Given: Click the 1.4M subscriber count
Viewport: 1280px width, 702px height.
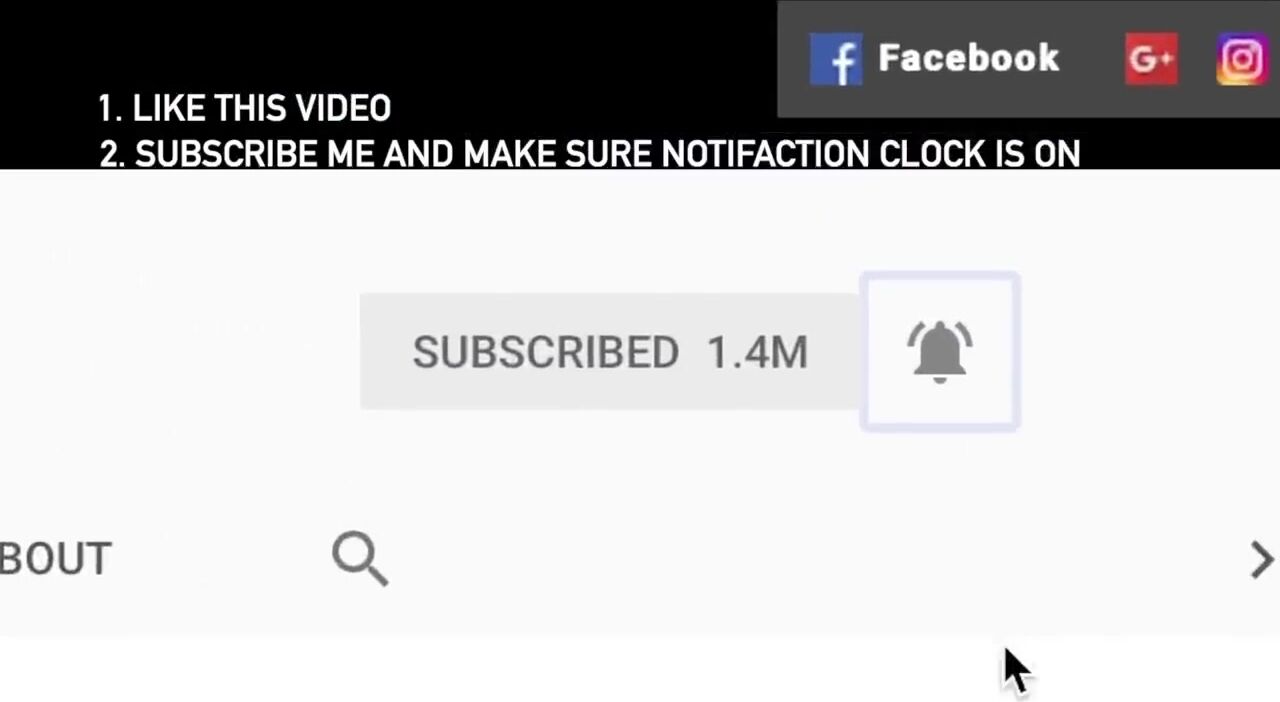Looking at the screenshot, I should (757, 352).
